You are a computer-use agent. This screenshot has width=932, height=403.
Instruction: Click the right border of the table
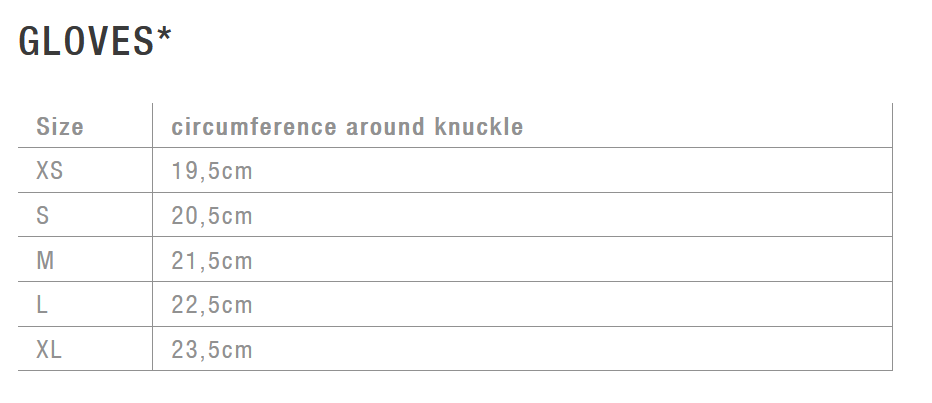(892, 238)
